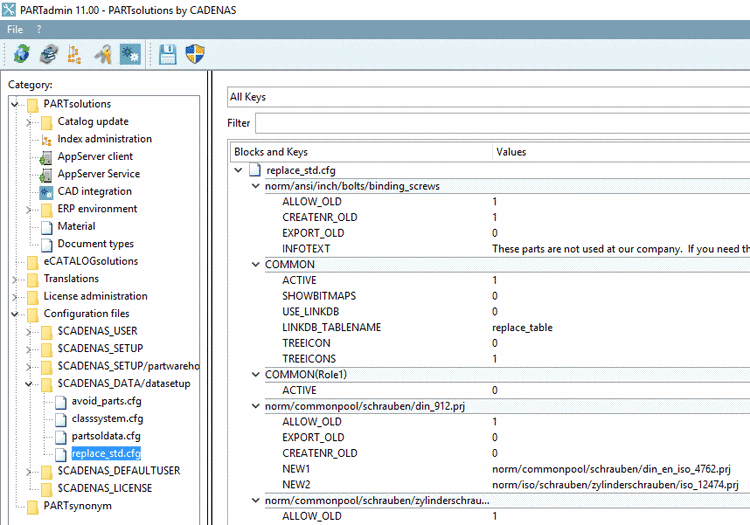Screen dimensions: 750x525
Task: Open the All Keys dropdown
Action: 488,97
